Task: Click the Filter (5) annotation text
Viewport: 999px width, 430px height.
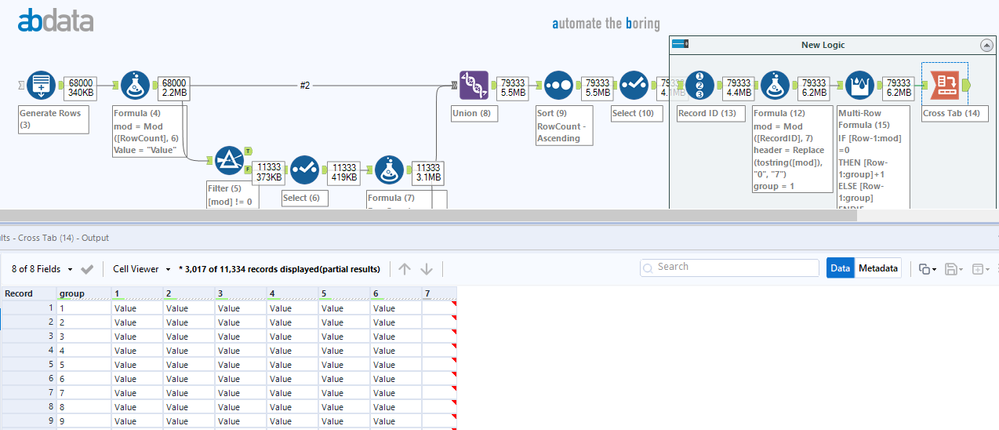Action: point(232,195)
